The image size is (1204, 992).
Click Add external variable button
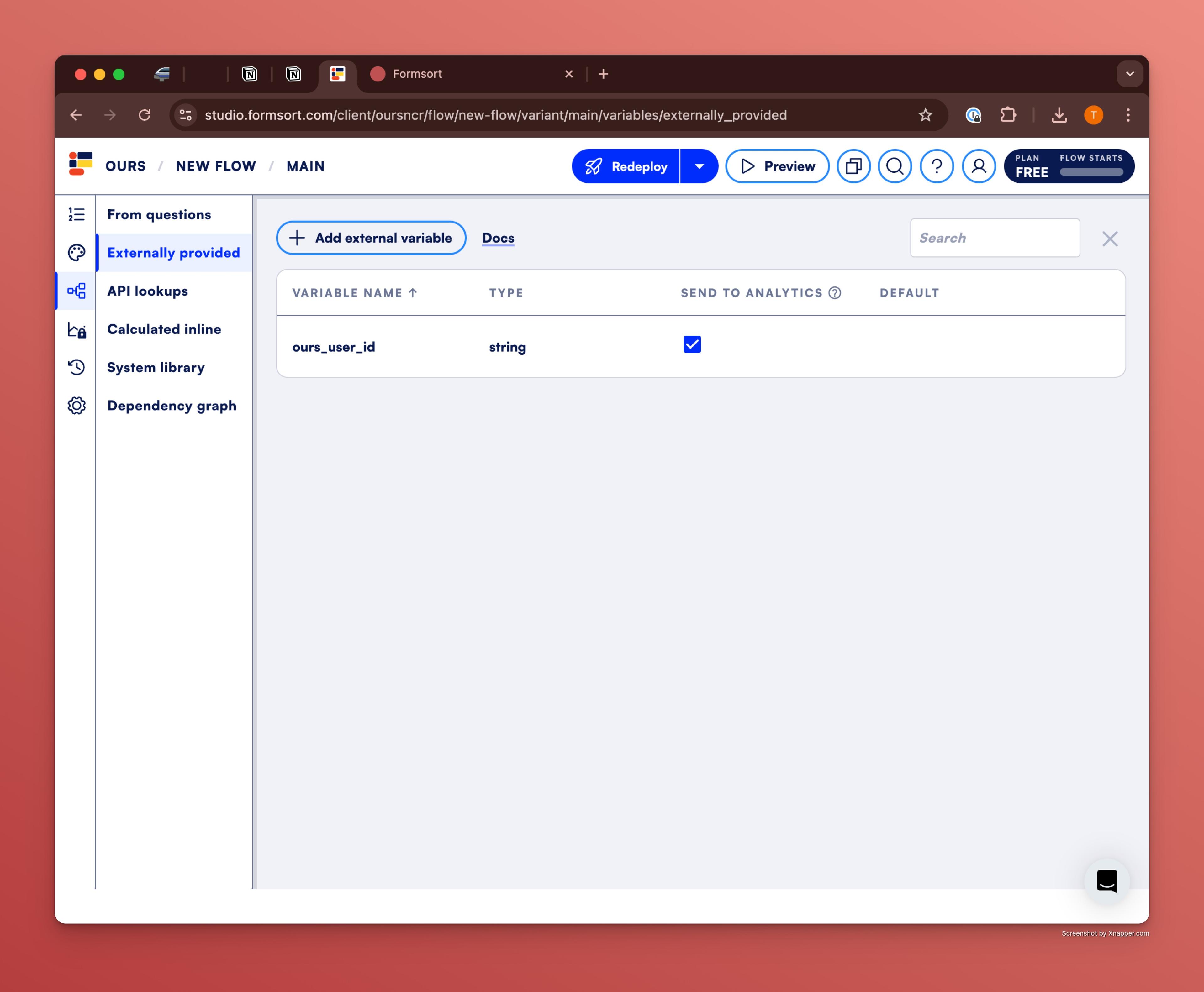pos(371,238)
